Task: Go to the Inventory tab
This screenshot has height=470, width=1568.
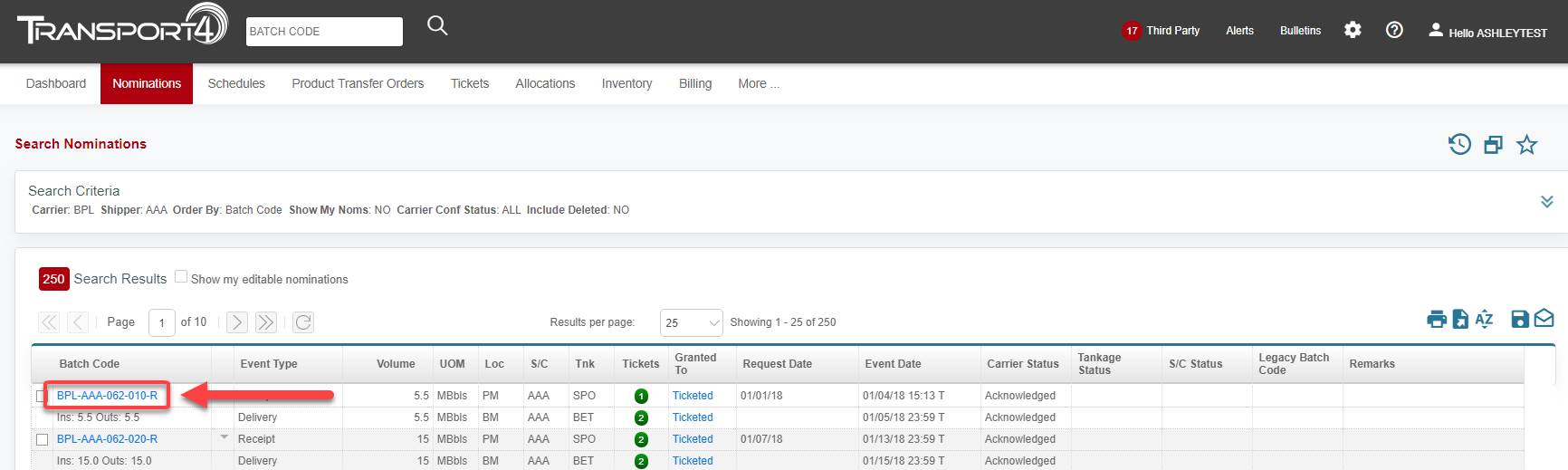Action: tap(626, 83)
